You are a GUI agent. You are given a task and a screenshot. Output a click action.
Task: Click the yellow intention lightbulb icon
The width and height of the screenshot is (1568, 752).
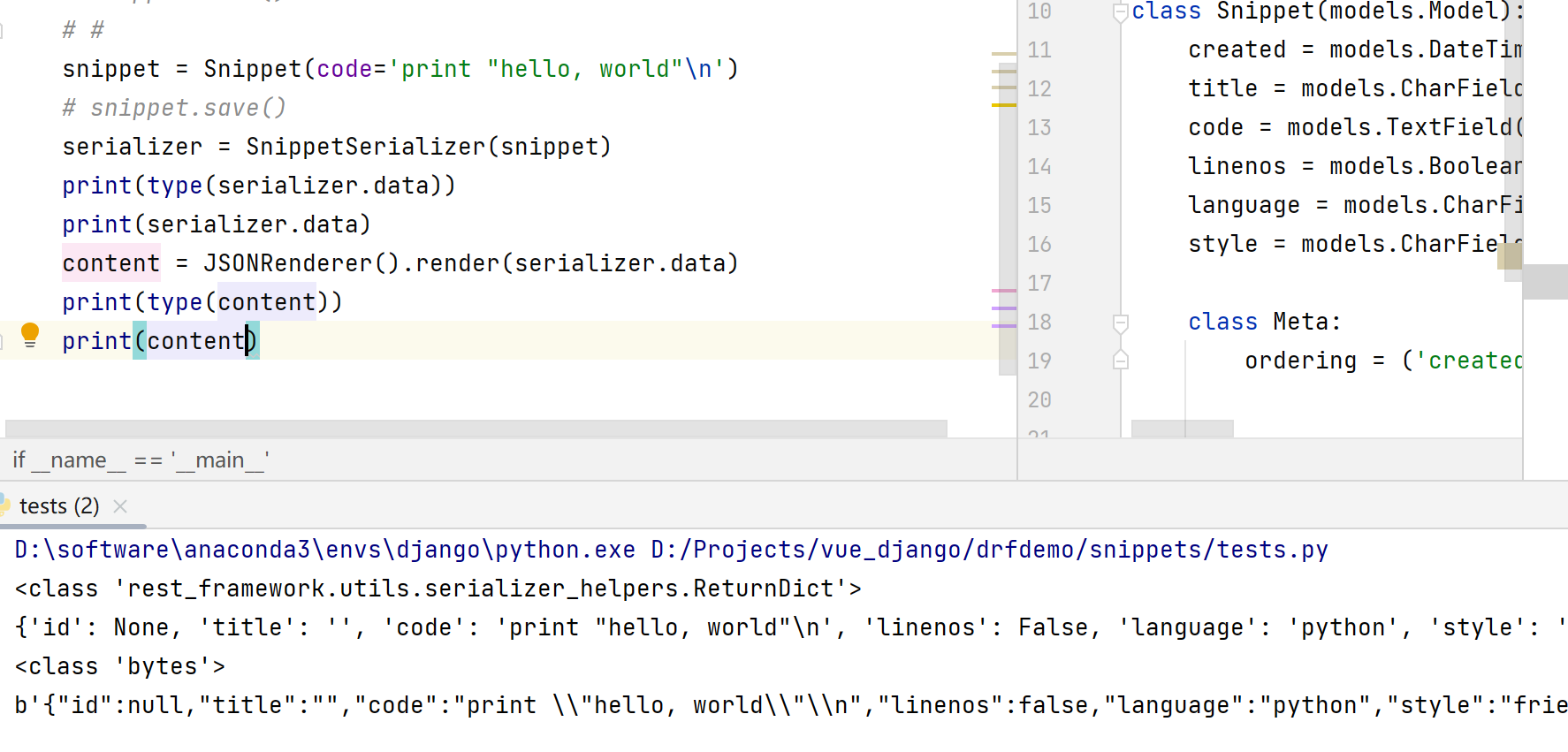[x=30, y=336]
